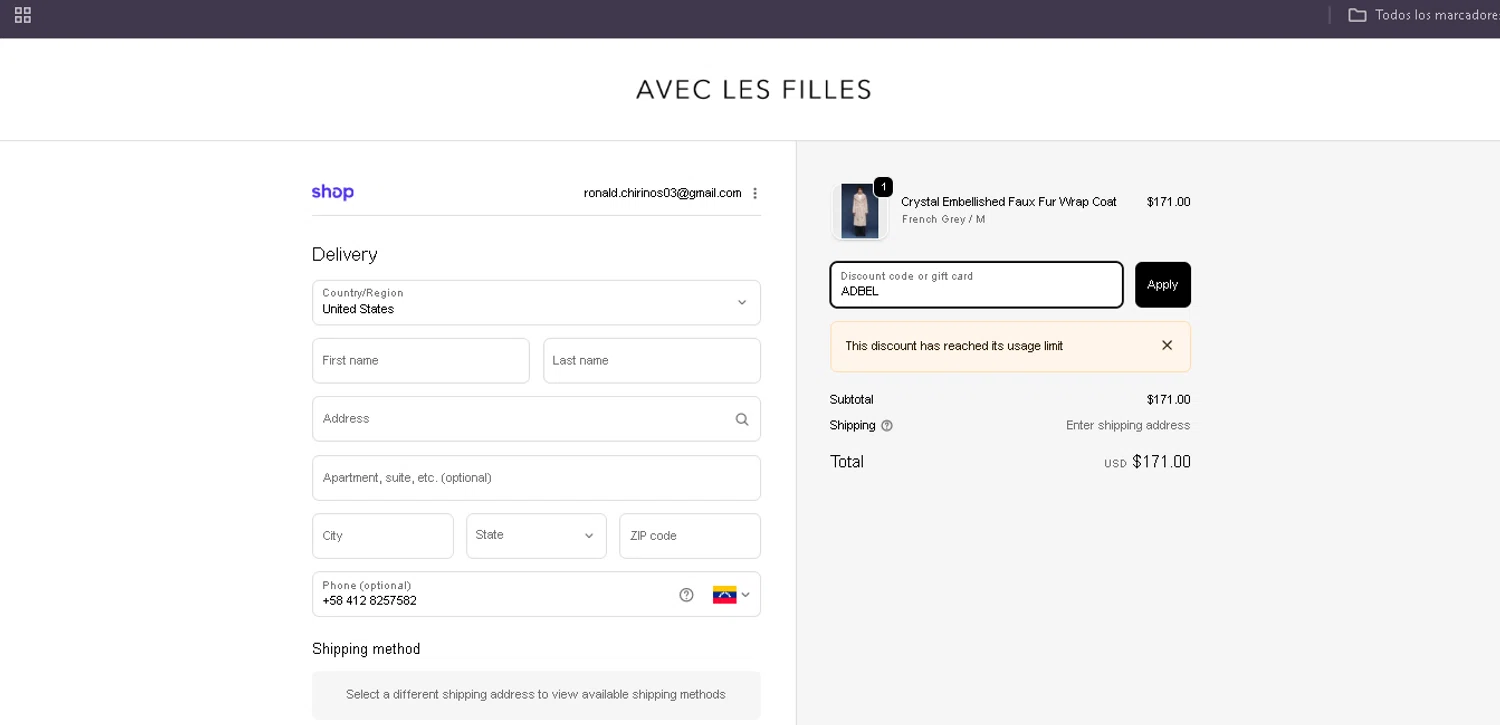Focus the First name field

(421, 360)
